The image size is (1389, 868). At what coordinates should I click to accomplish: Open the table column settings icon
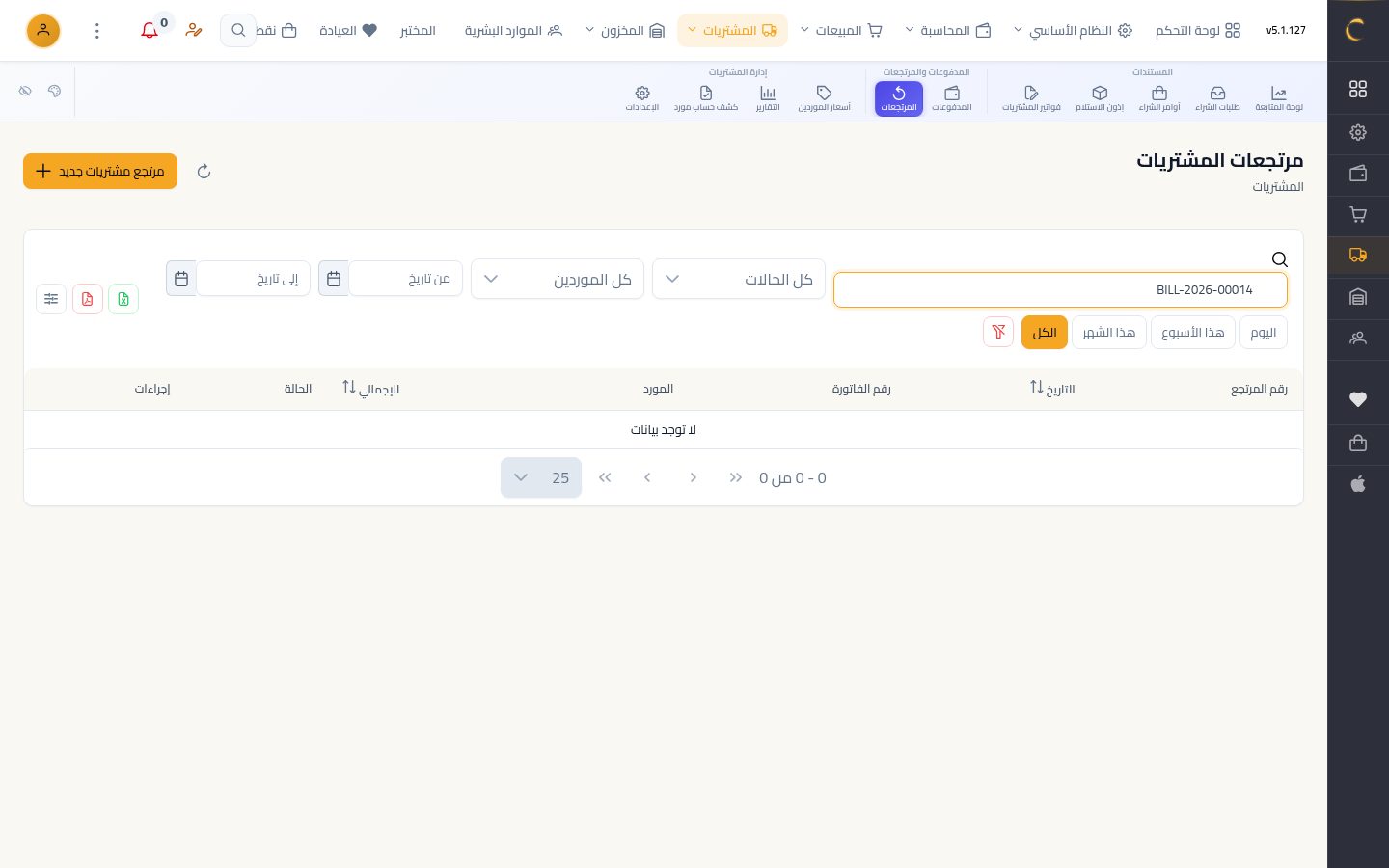point(51,299)
